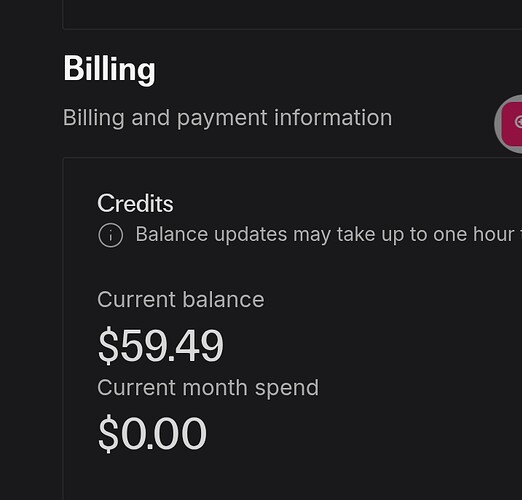The width and height of the screenshot is (522, 500).
Task: Select the $59.49 balance amount
Action: click(160, 345)
